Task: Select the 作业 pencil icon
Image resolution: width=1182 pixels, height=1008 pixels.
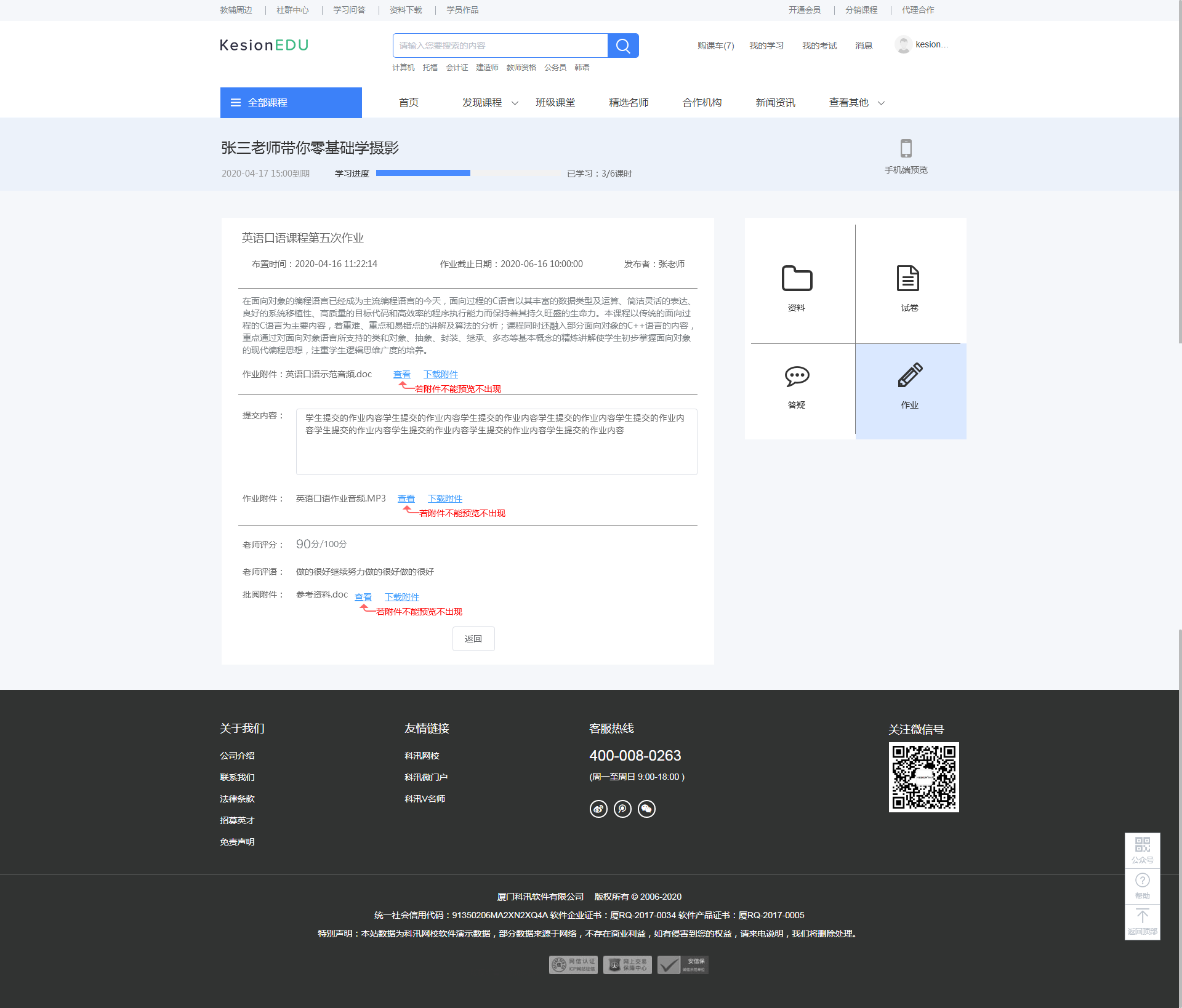Action: click(910, 375)
